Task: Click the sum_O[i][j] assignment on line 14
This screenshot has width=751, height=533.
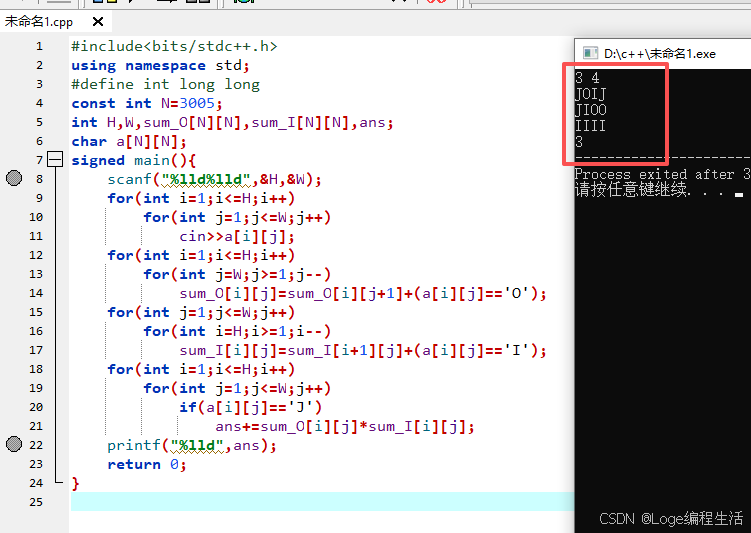Action: [363, 294]
